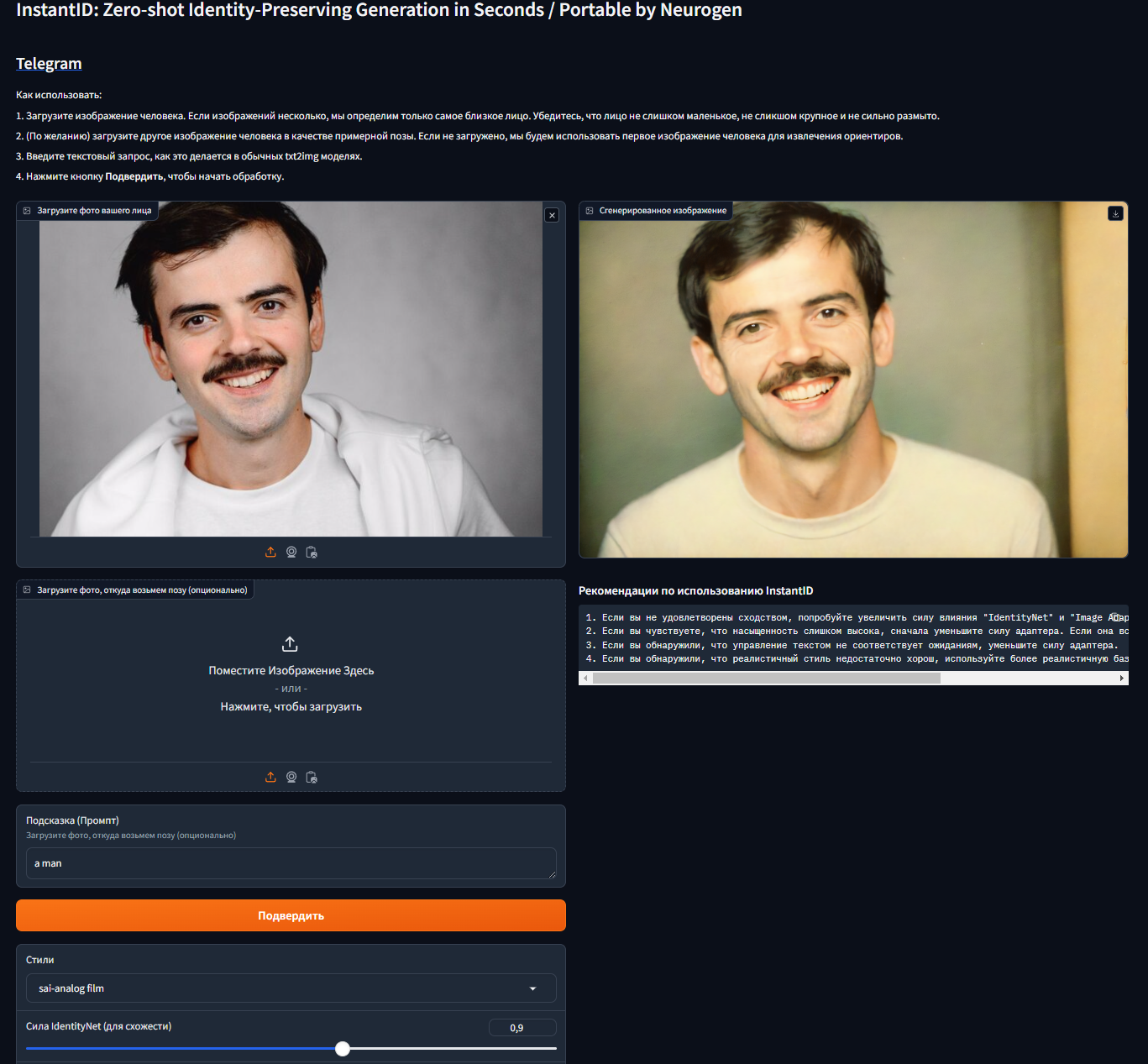Click clipboard paste icon under pose panel
This screenshot has height=1064, width=1148.
(x=312, y=777)
